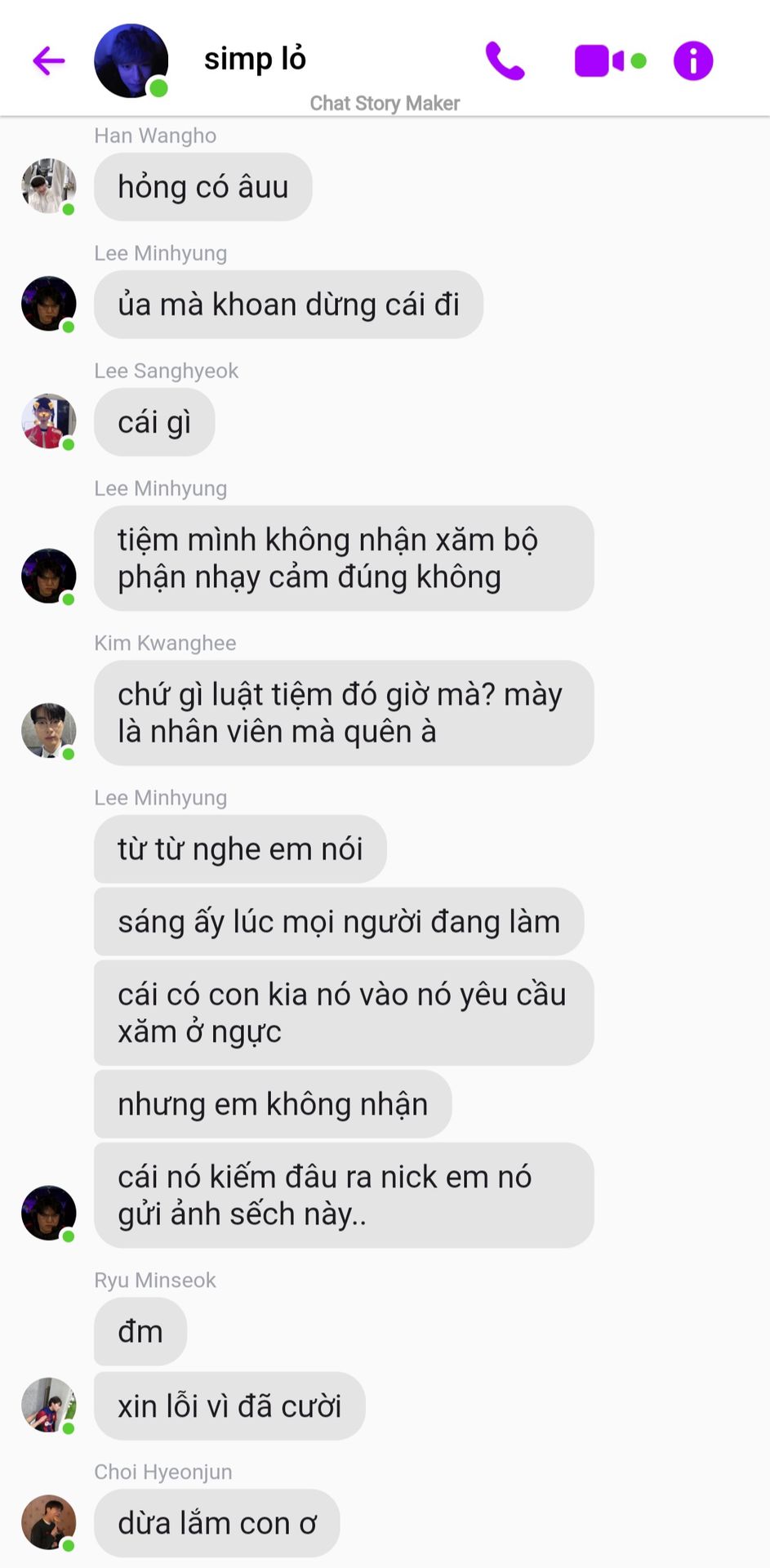Select the message 'dừa lắm con ơ'

click(x=217, y=1524)
